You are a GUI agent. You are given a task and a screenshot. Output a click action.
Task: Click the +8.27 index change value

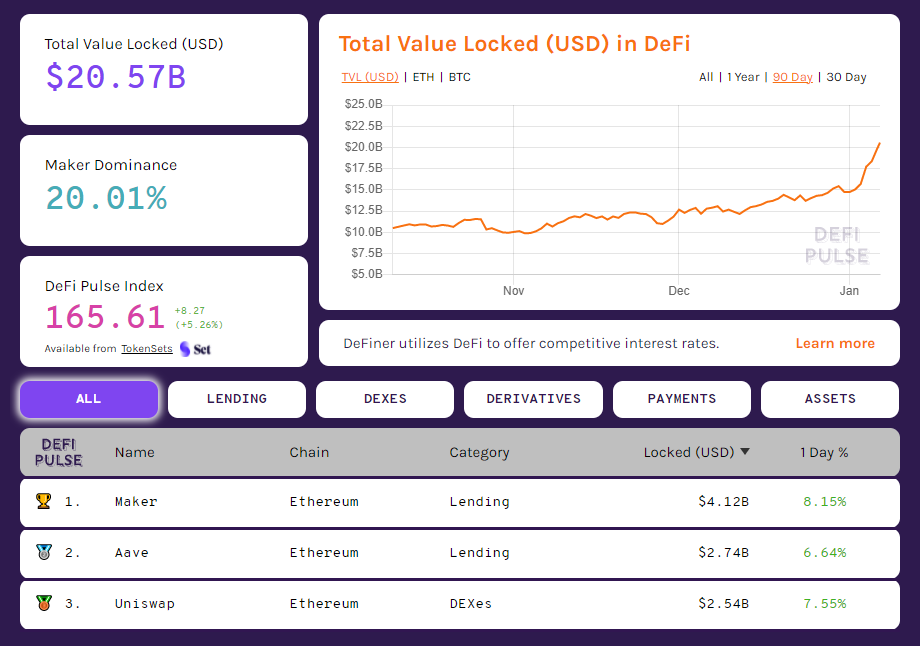coord(190,310)
